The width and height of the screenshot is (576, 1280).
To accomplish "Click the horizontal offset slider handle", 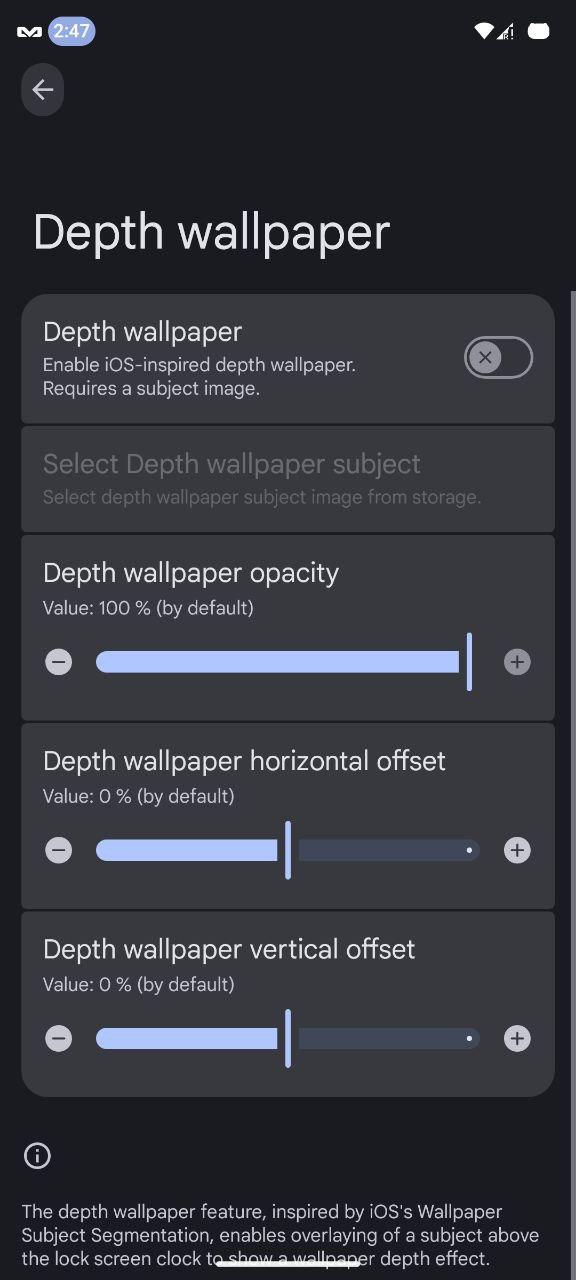I will 288,850.
